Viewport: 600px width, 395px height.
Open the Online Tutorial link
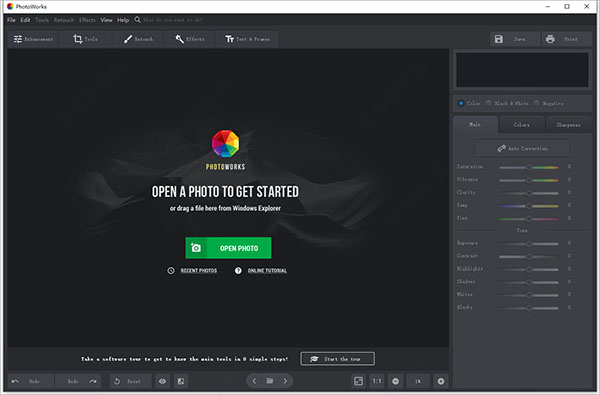tap(267, 271)
